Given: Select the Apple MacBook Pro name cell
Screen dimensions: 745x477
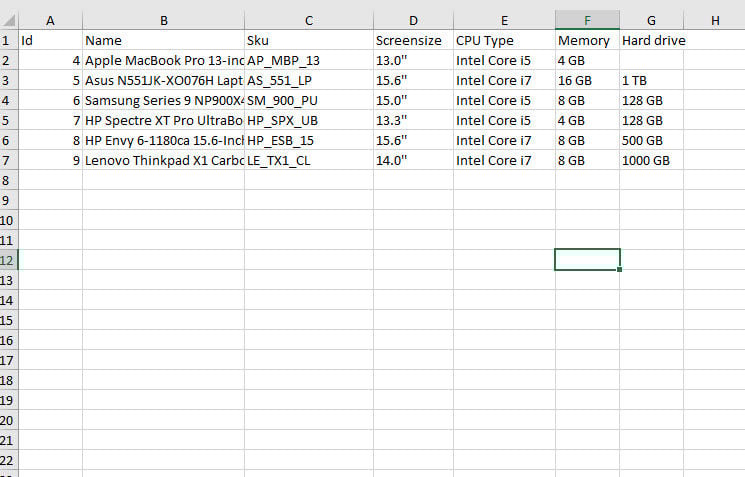Looking at the screenshot, I should 163,60.
